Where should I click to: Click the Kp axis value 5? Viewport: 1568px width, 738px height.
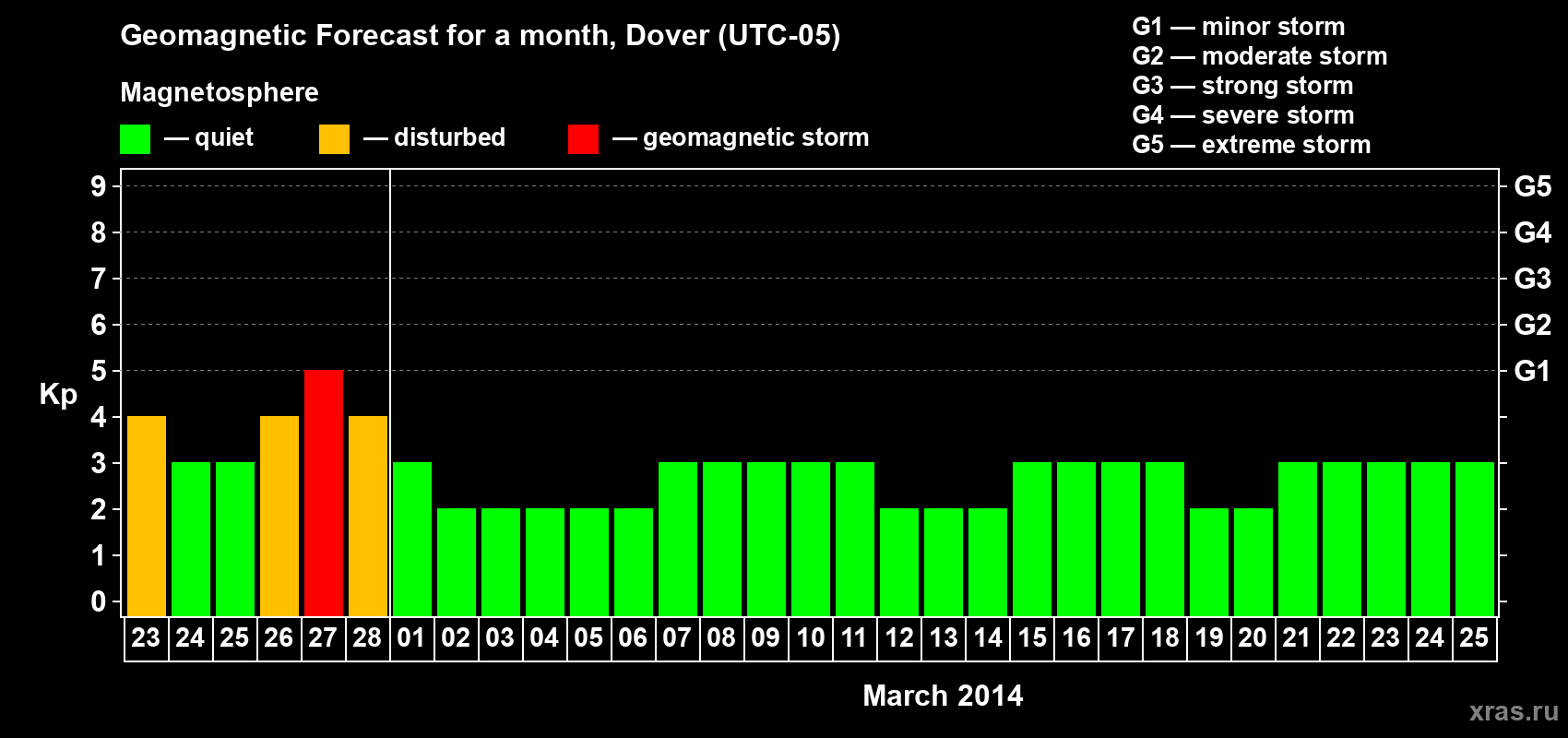(99, 371)
